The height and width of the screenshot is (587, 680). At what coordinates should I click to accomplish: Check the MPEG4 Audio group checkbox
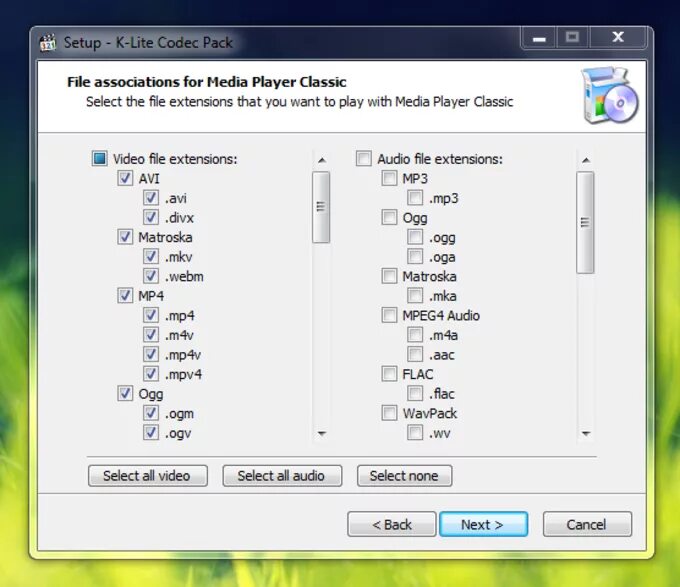389,315
